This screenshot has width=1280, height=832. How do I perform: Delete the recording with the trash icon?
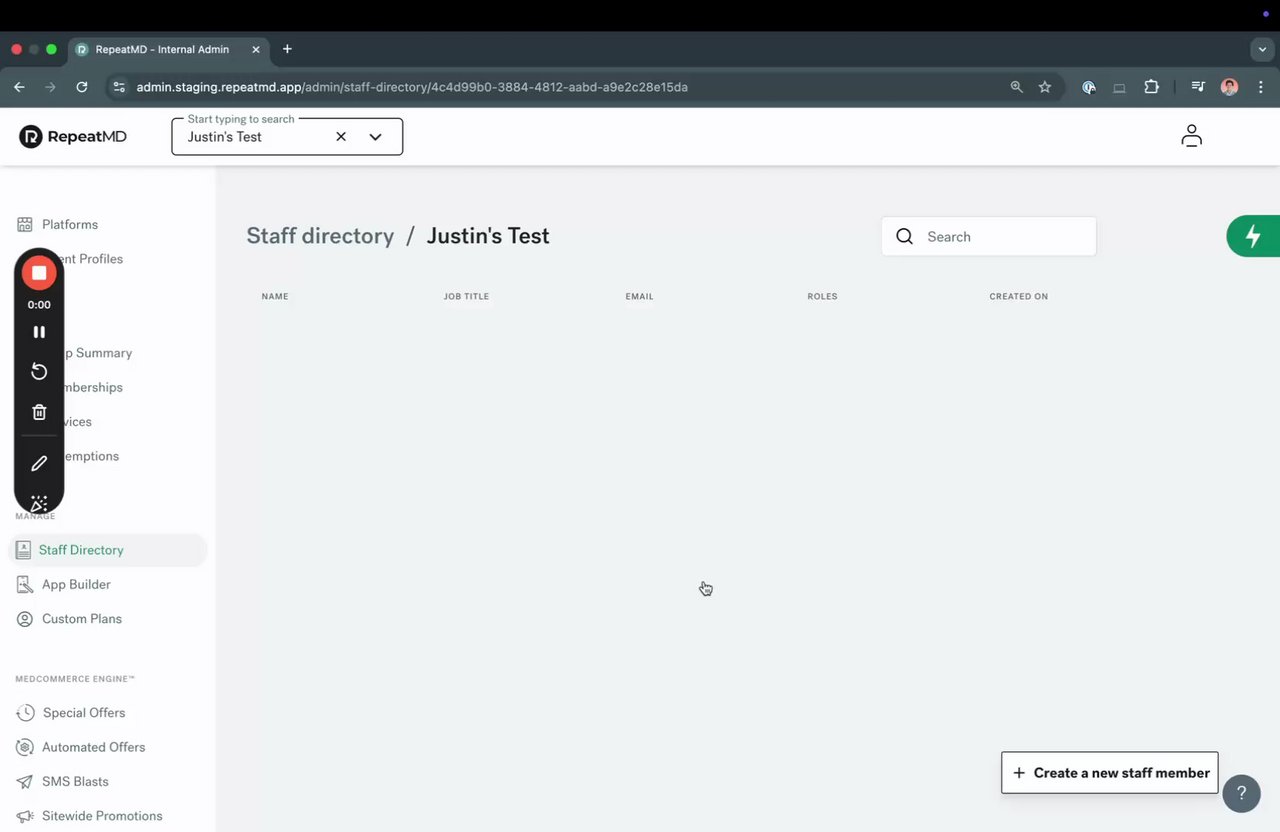pyautogui.click(x=39, y=412)
